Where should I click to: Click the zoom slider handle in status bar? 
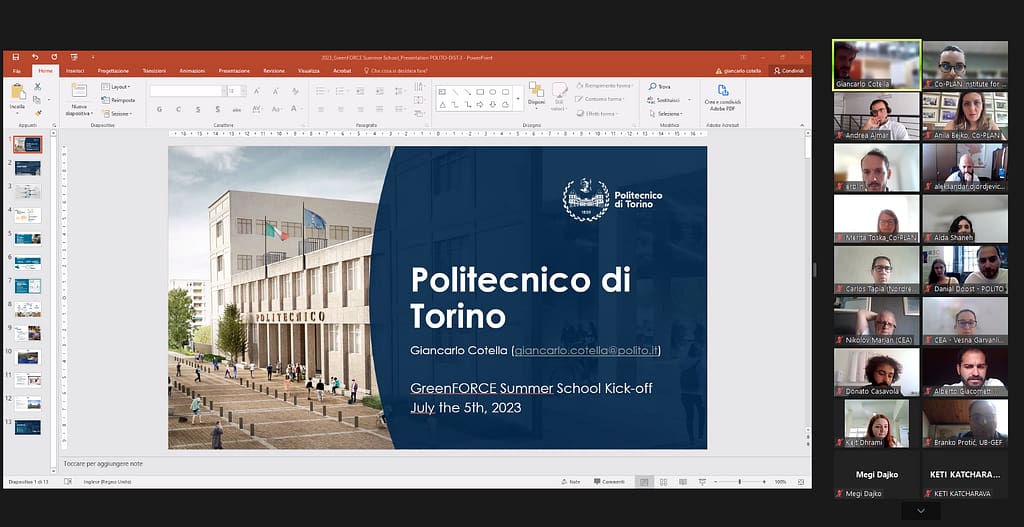tap(739, 482)
